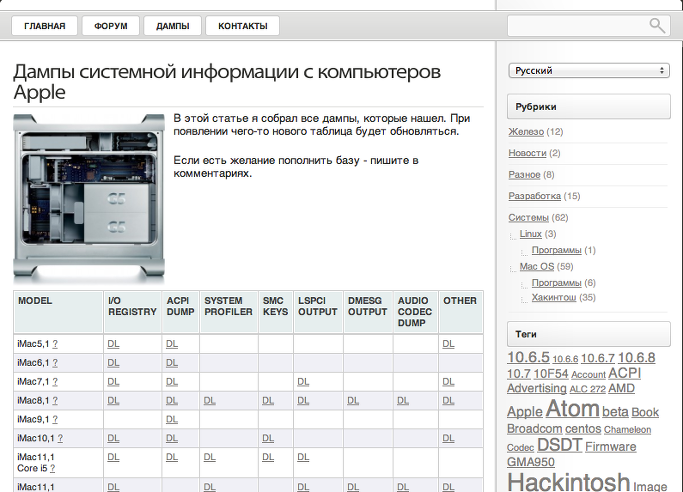Open the Разное category link
683x492 pixels.
pyautogui.click(x=524, y=175)
